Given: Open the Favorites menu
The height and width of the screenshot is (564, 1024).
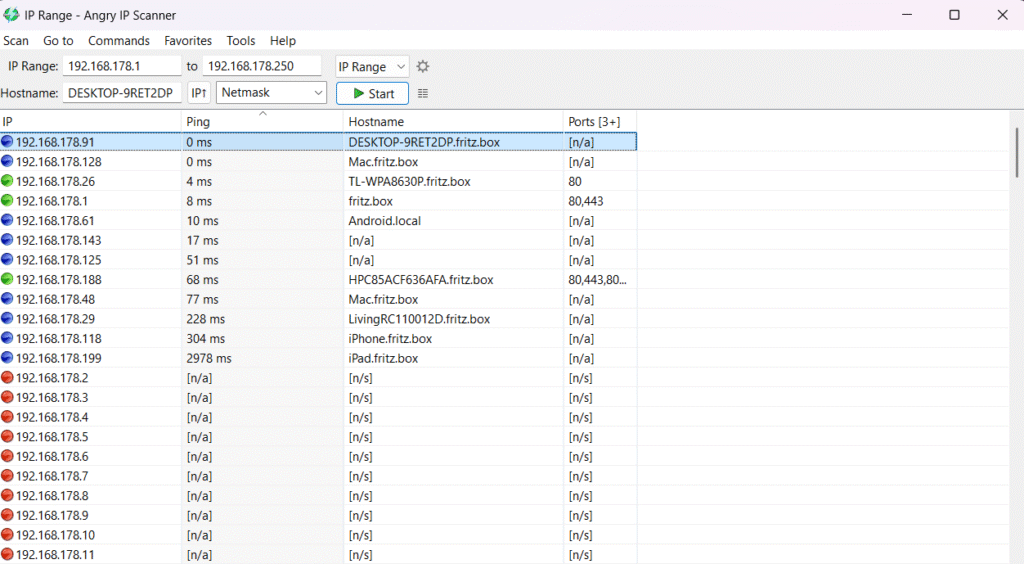Looking at the screenshot, I should (x=188, y=41).
